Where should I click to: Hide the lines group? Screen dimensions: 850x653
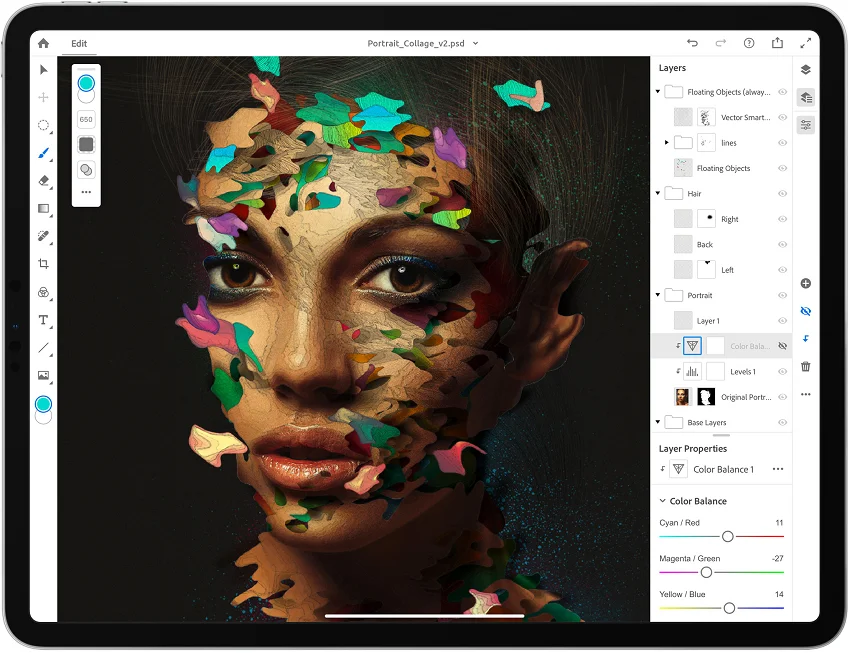point(782,143)
